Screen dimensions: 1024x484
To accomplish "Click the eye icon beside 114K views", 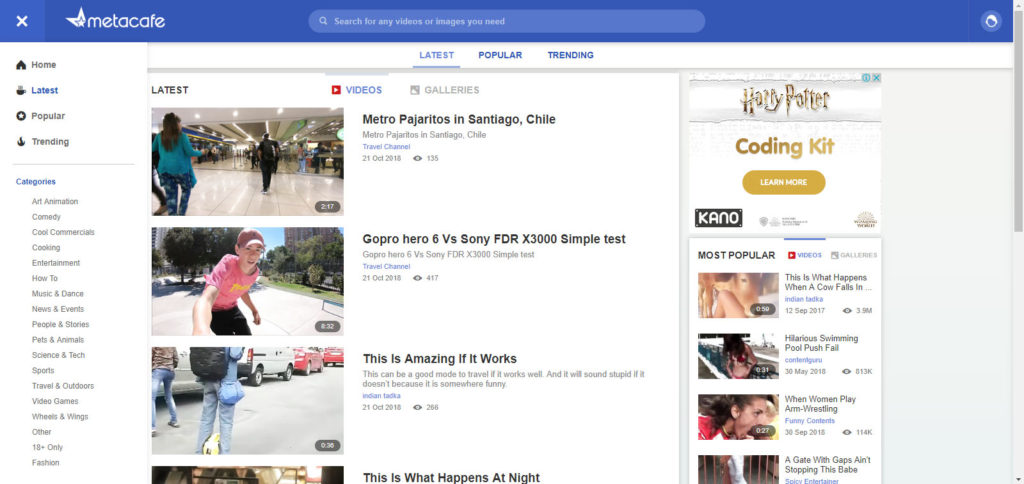I will [x=847, y=432].
